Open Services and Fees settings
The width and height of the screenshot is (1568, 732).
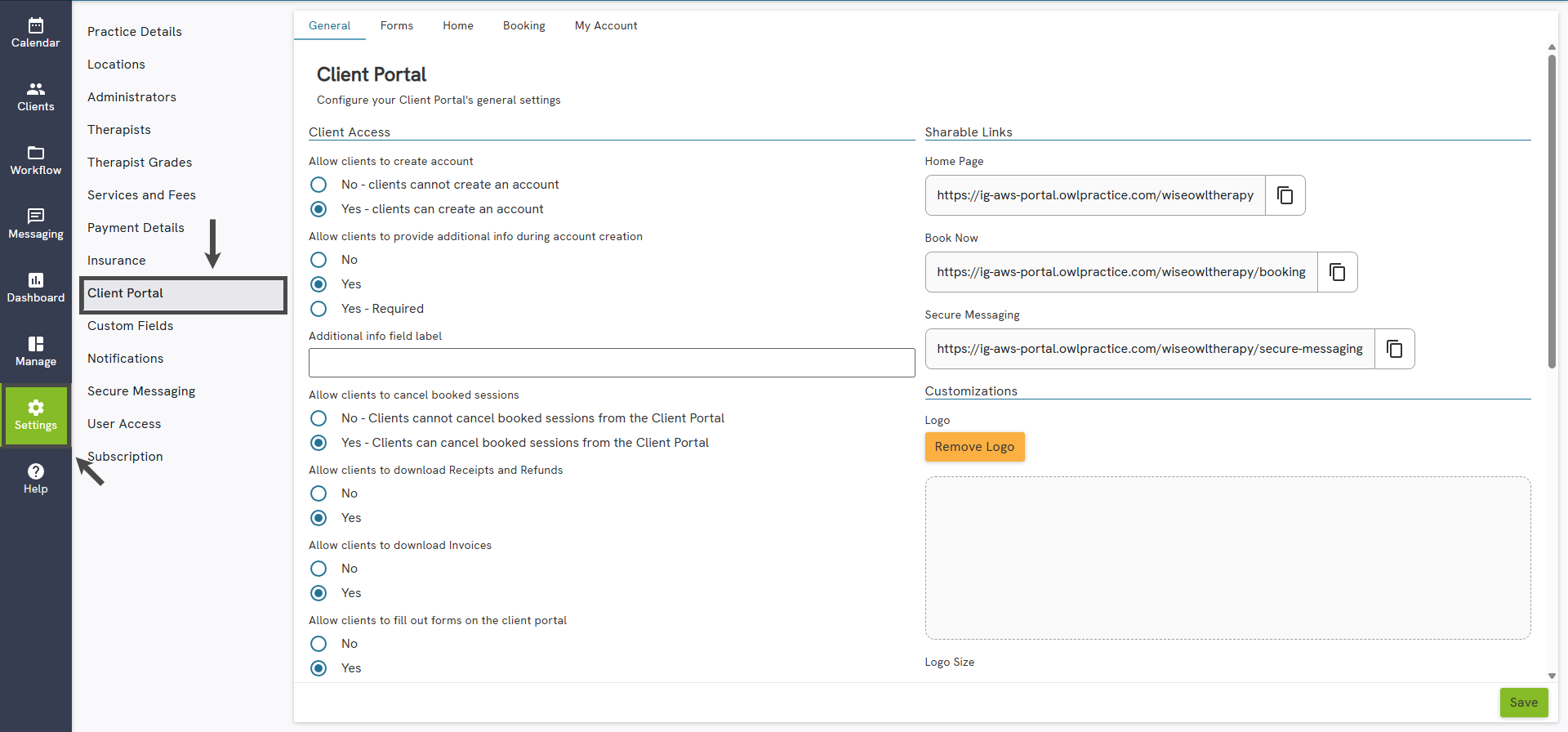(141, 195)
